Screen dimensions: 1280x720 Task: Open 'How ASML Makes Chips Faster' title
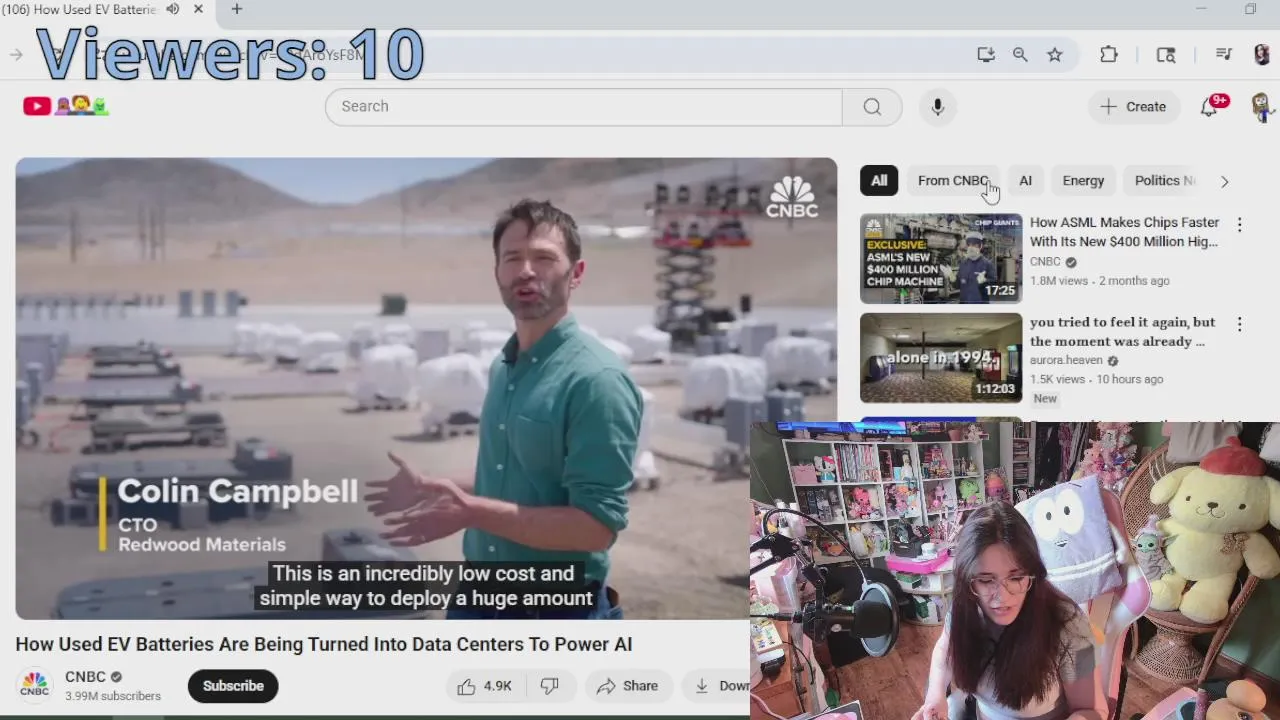[1124, 232]
